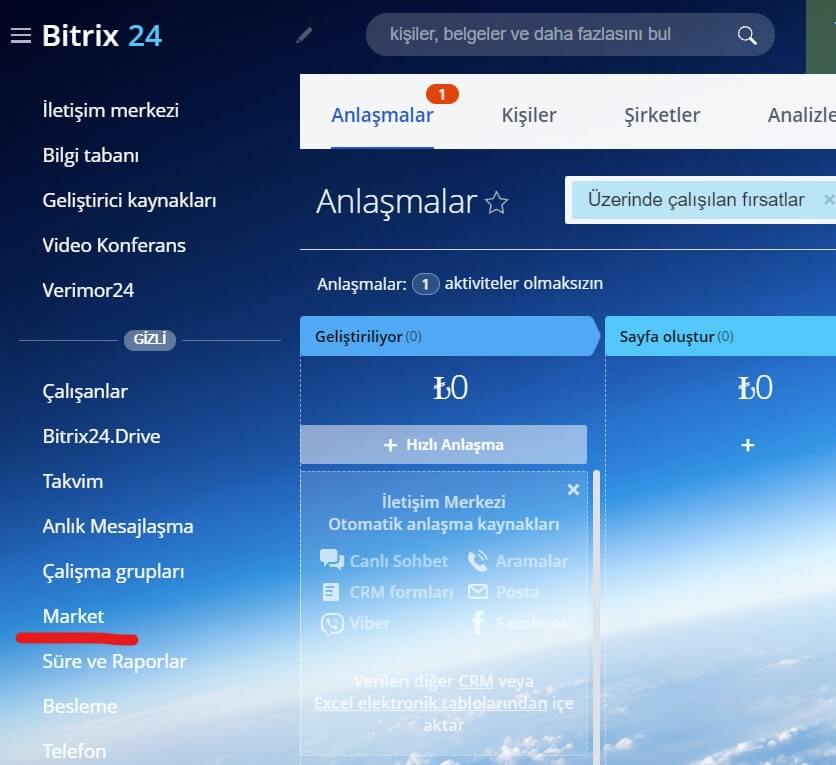836x765 pixels.
Task: Click the Canlı Sohbet link
Action: [x=398, y=561]
